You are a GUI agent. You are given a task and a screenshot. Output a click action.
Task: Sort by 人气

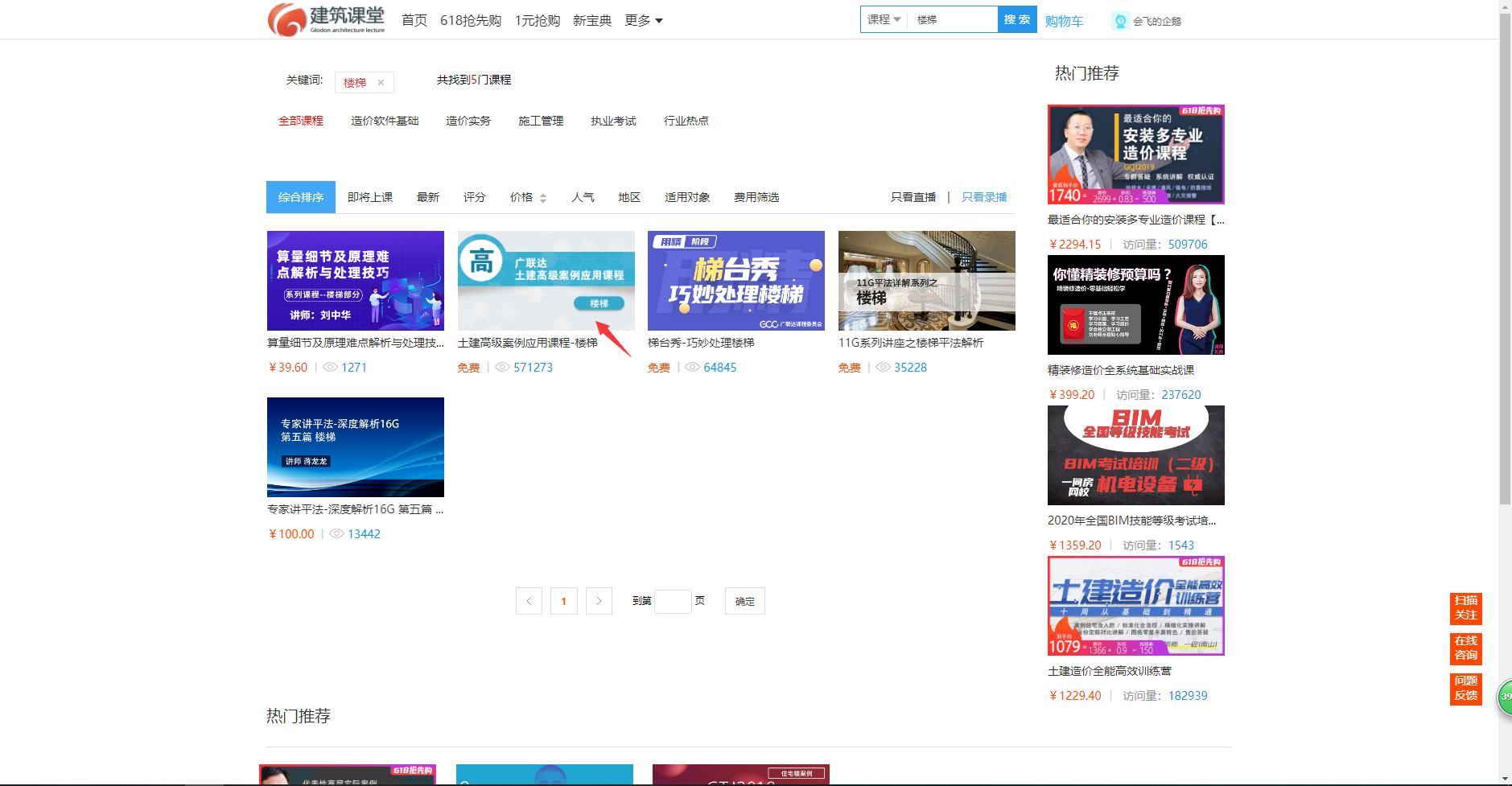(583, 197)
